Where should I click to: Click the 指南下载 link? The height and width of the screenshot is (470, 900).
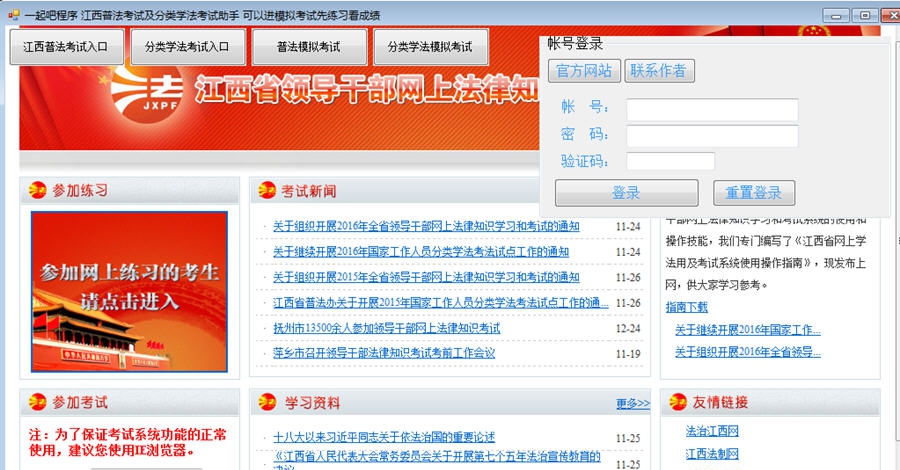point(686,307)
